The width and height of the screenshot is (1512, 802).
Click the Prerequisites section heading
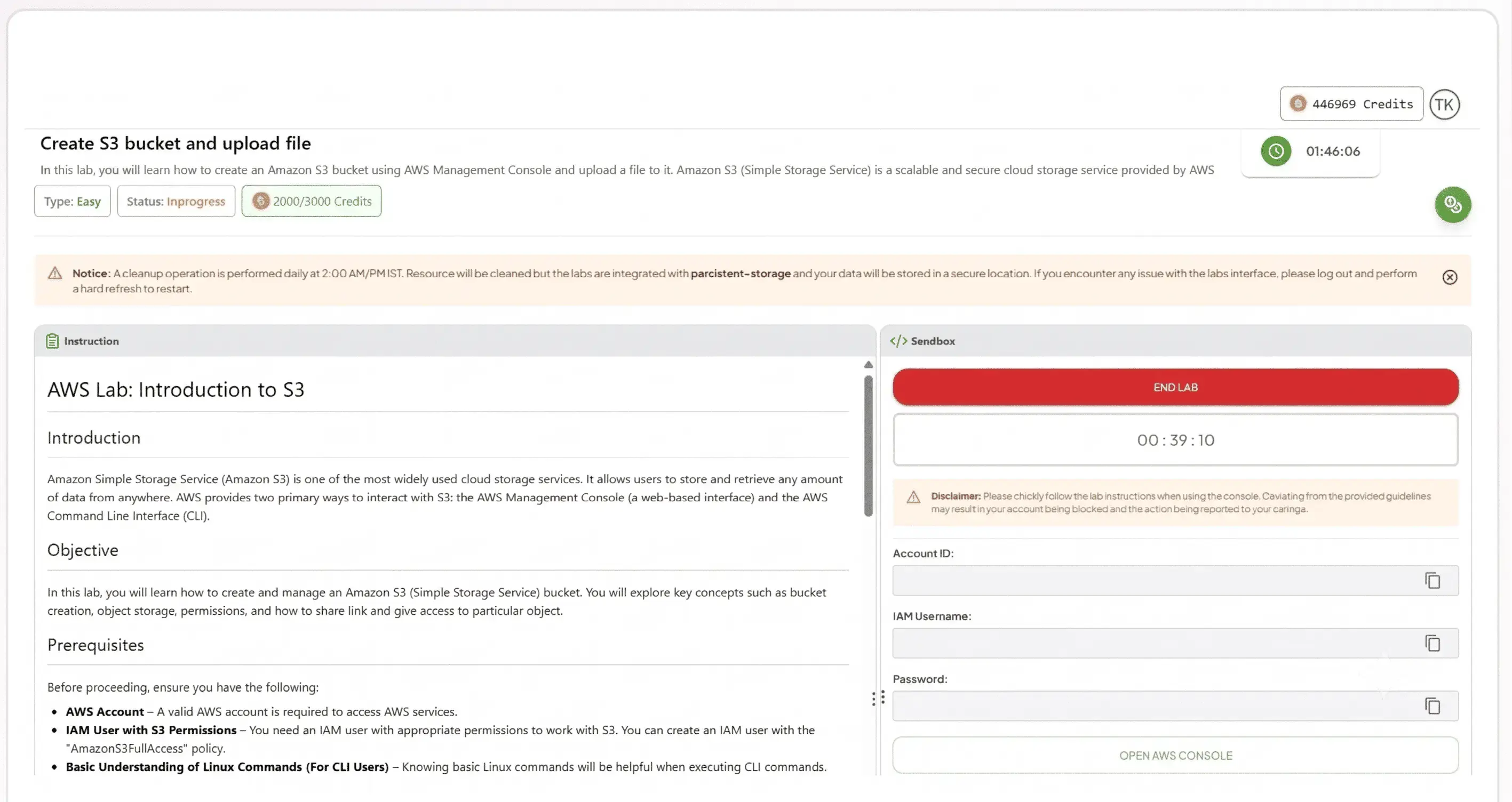[96, 645]
